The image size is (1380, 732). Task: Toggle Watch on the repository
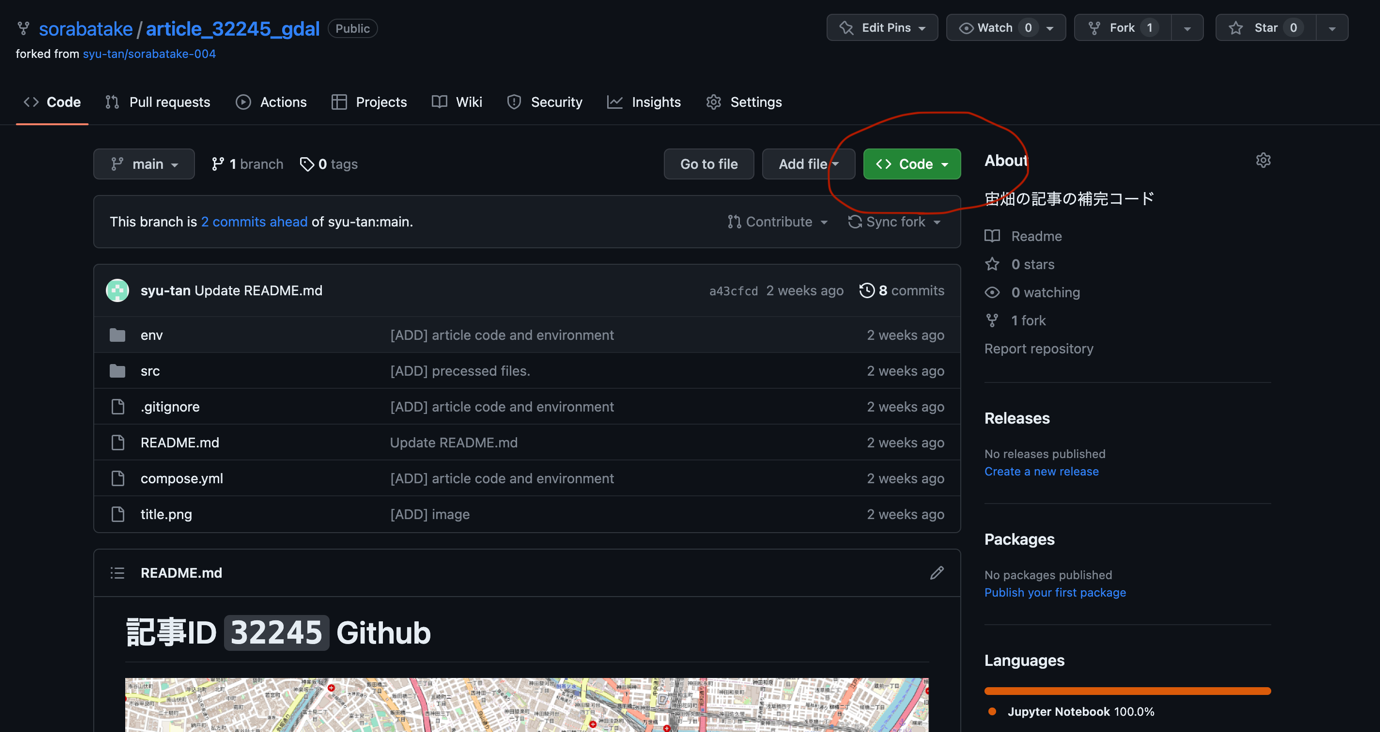[1006, 28]
